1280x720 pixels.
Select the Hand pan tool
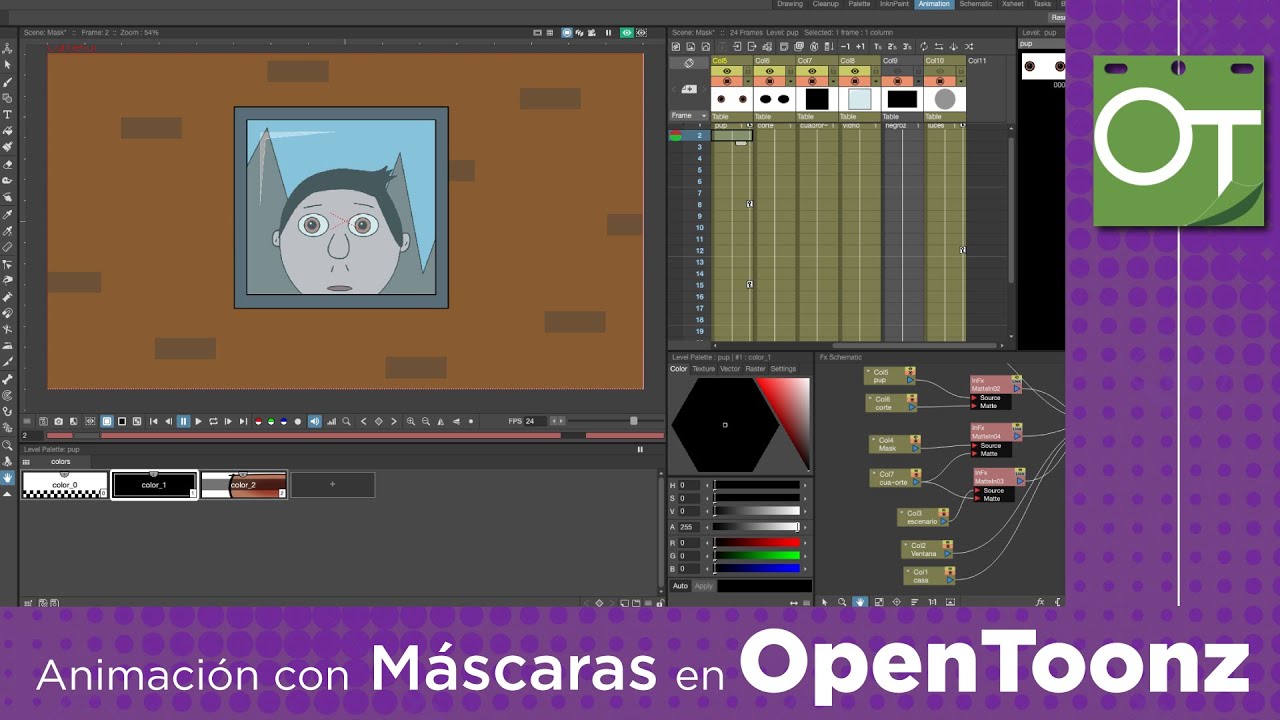click(8, 478)
